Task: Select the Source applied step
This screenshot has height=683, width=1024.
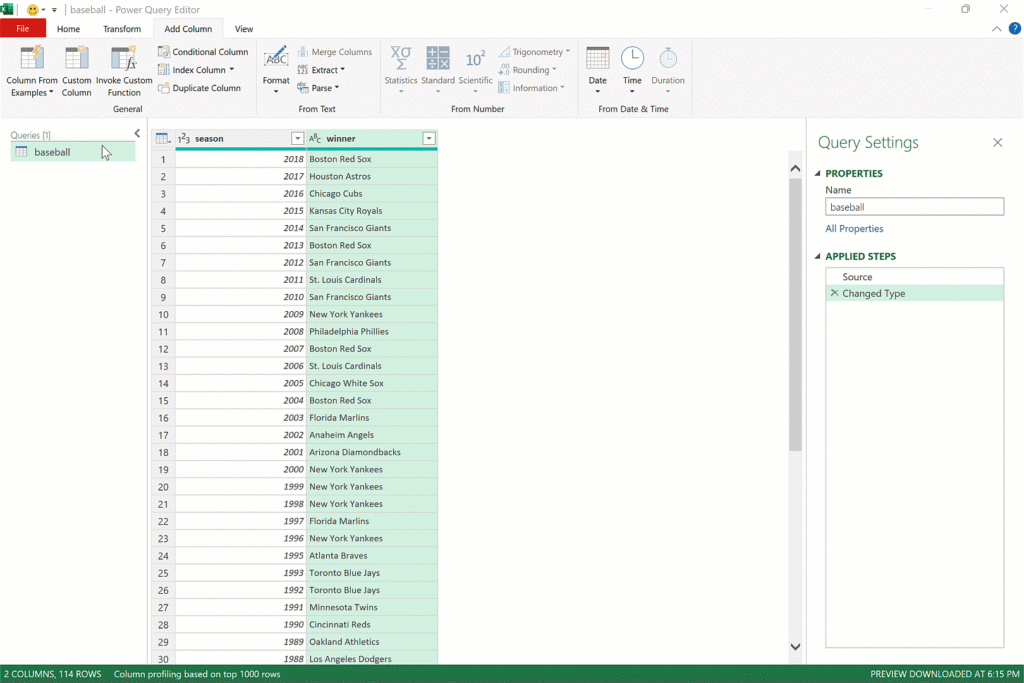Action: tap(857, 277)
